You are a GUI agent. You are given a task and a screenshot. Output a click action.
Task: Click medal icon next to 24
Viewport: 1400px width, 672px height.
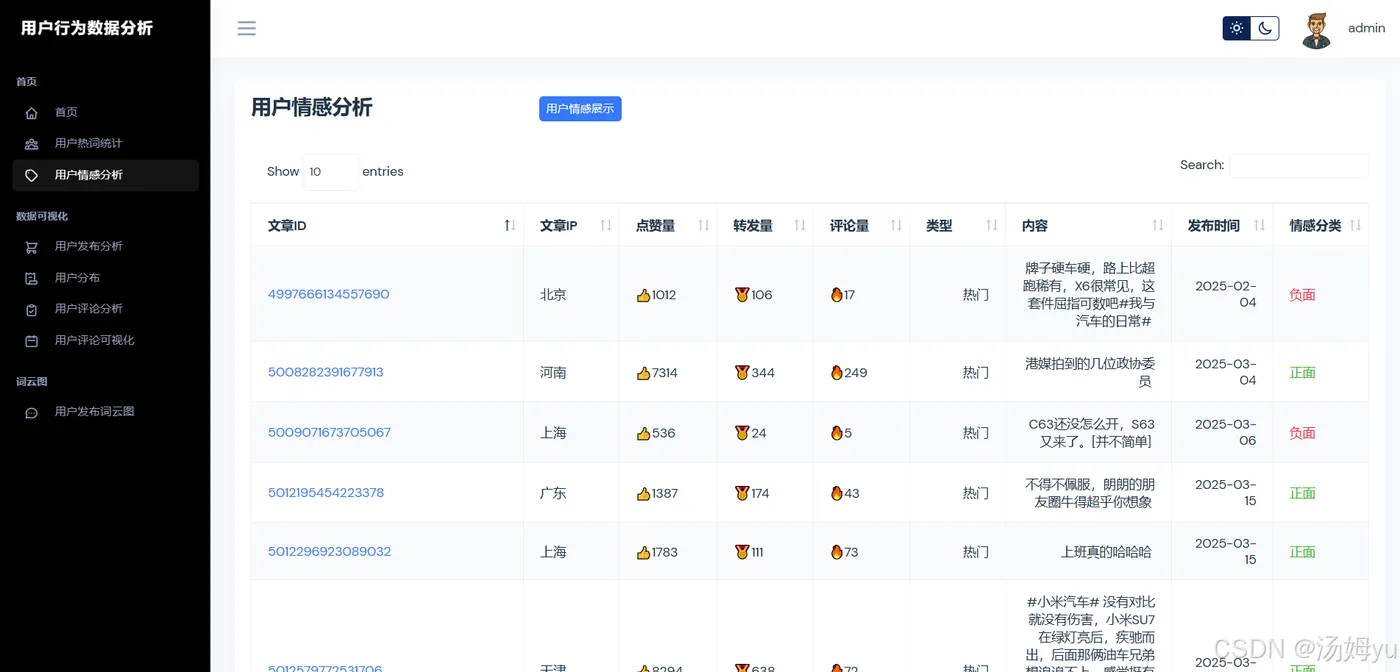[x=741, y=433]
